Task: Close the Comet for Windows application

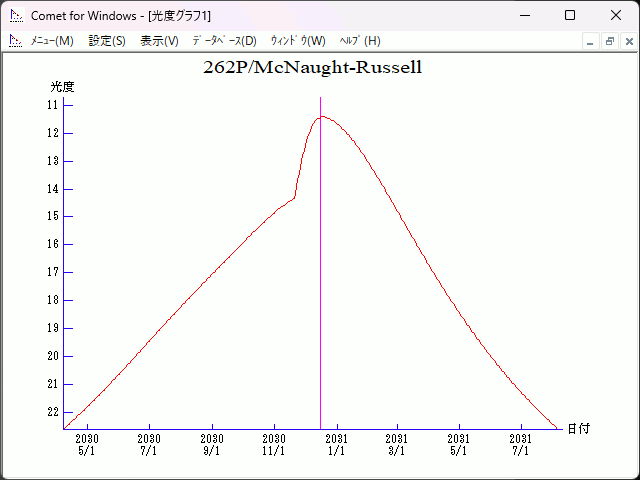Action: coord(616,15)
